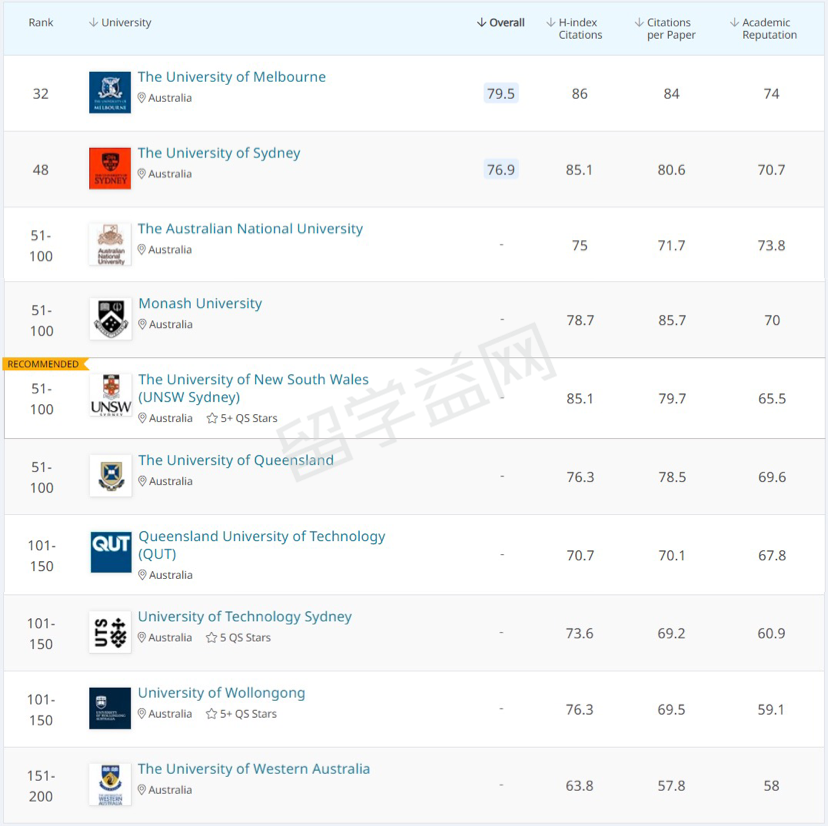The width and height of the screenshot is (828, 826).
Task: Click location pin icon under Monash University
Action: pos(142,324)
